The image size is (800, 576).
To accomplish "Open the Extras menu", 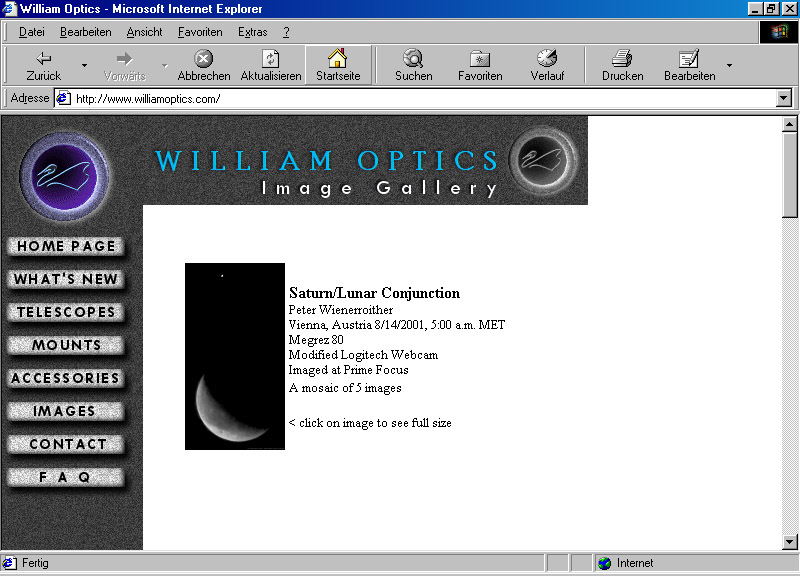I will click(x=253, y=32).
